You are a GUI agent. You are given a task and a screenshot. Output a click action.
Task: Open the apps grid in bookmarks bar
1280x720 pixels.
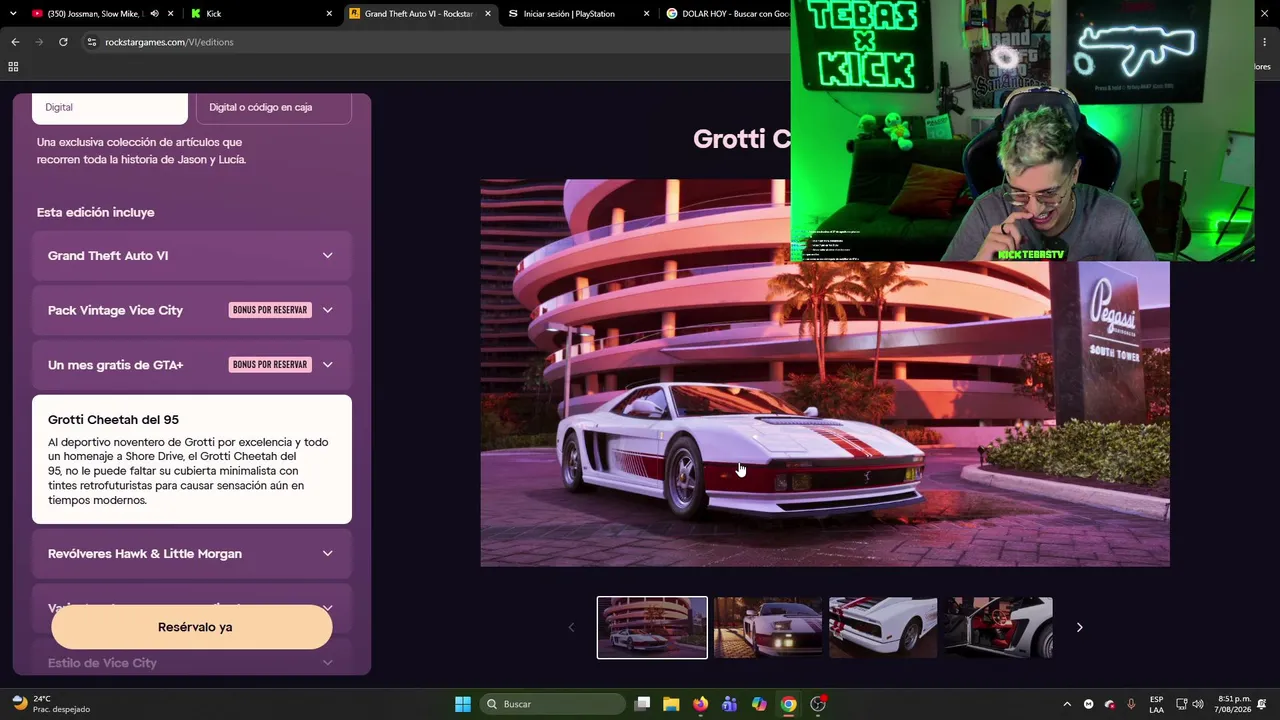click(x=13, y=67)
